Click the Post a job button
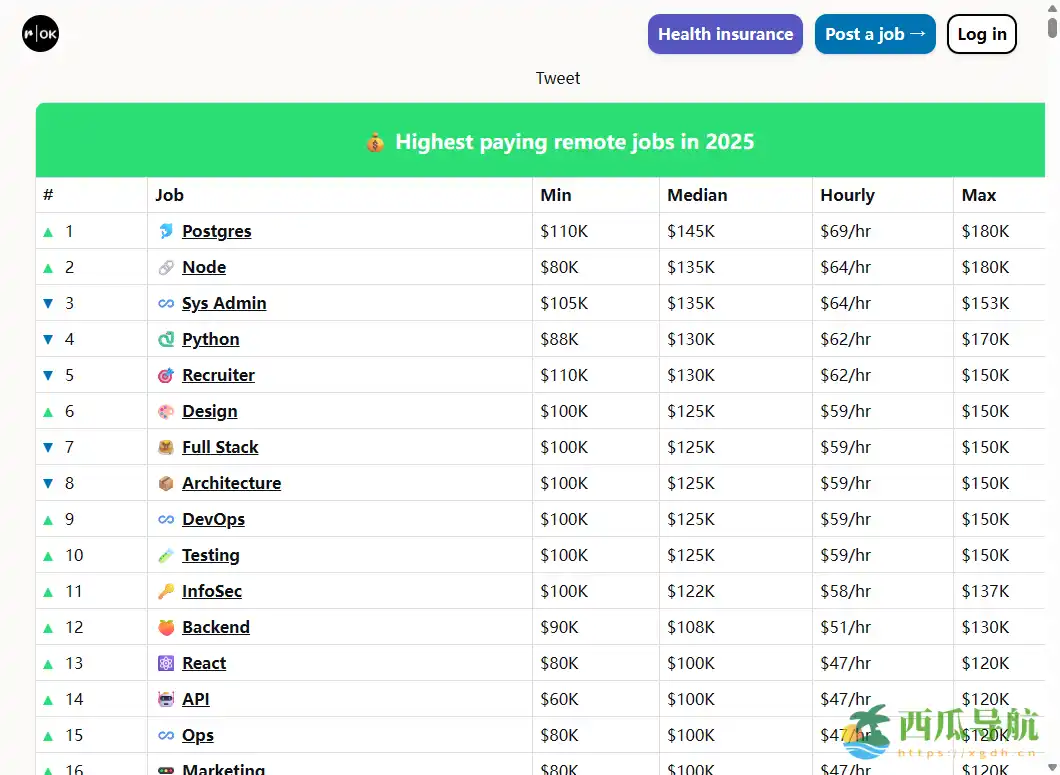1060x775 pixels. (x=875, y=33)
